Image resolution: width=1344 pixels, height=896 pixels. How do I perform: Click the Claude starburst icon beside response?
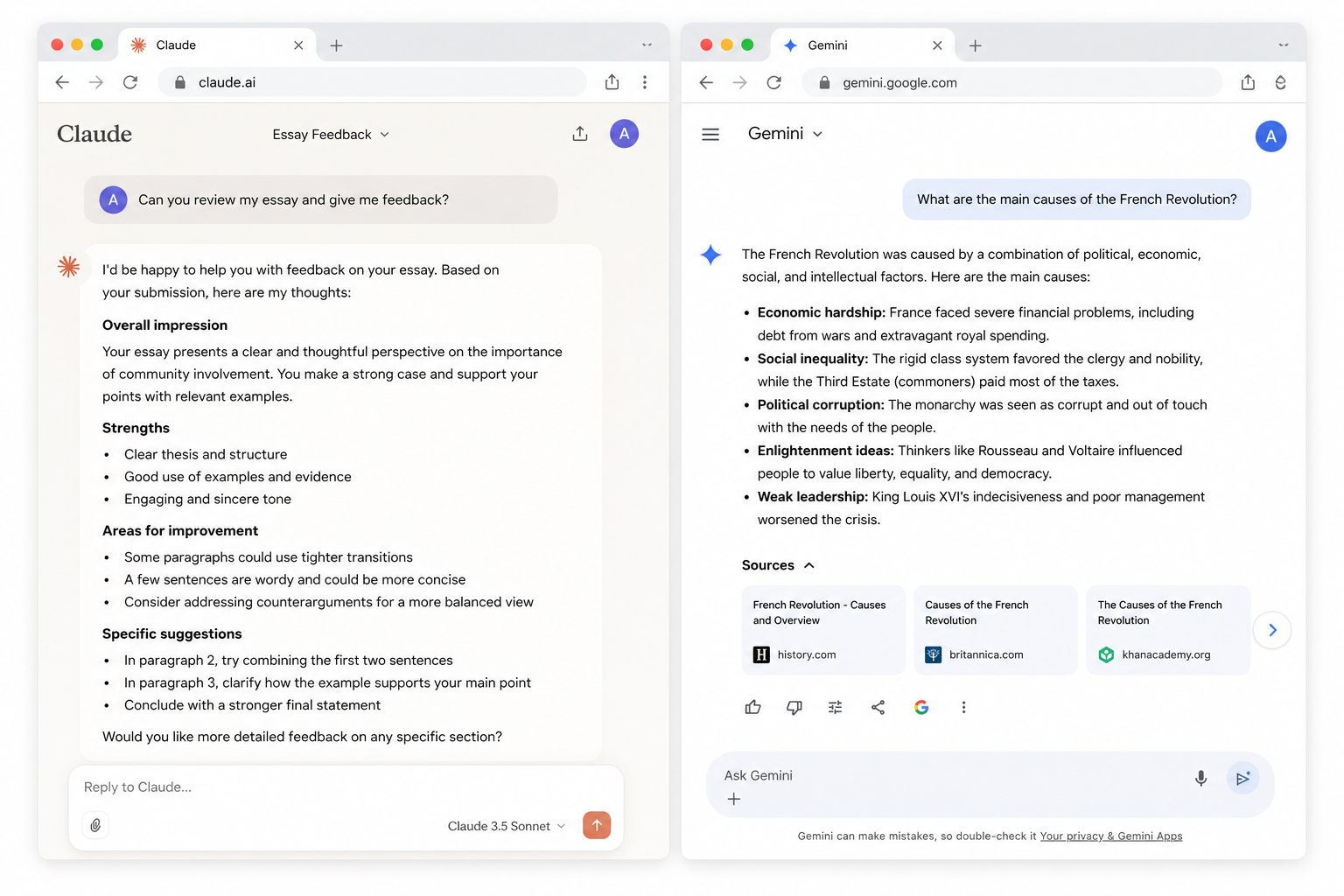tap(68, 267)
